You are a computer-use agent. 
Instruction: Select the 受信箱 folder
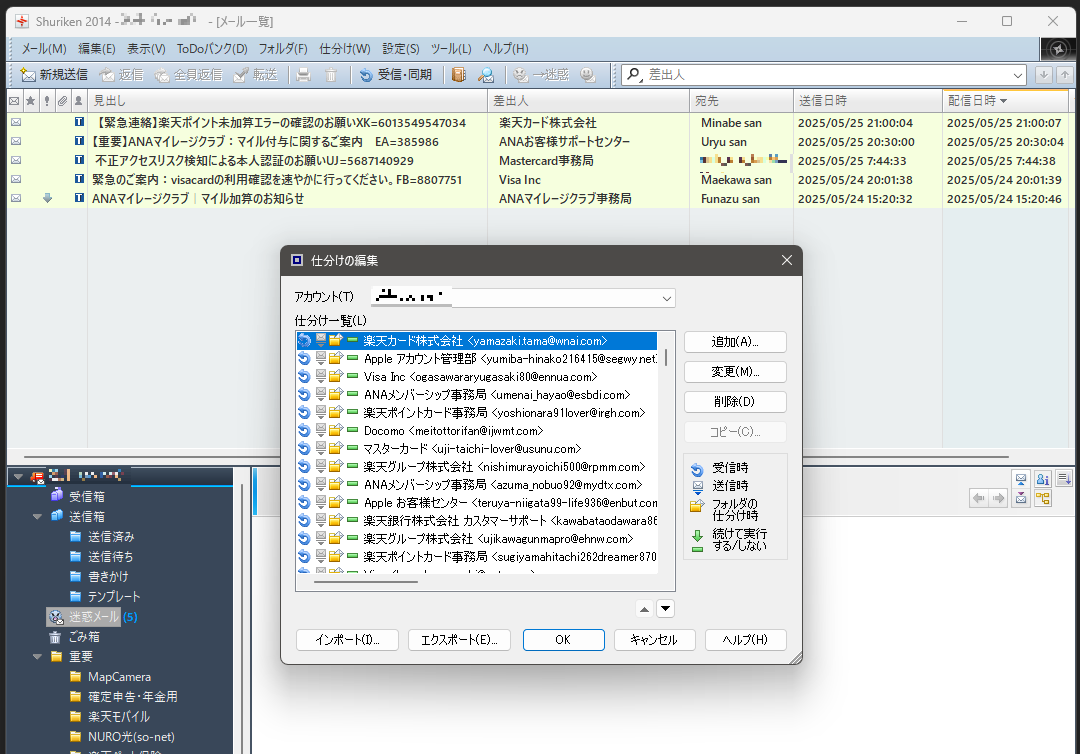pyautogui.click(x=77, y=496)
